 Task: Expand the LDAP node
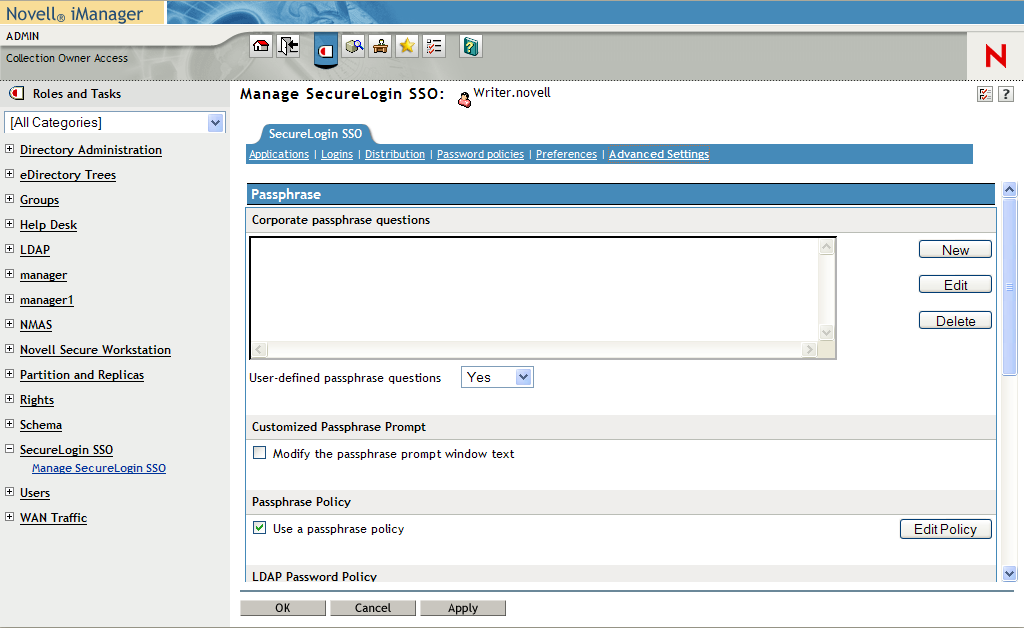[9, 249]
